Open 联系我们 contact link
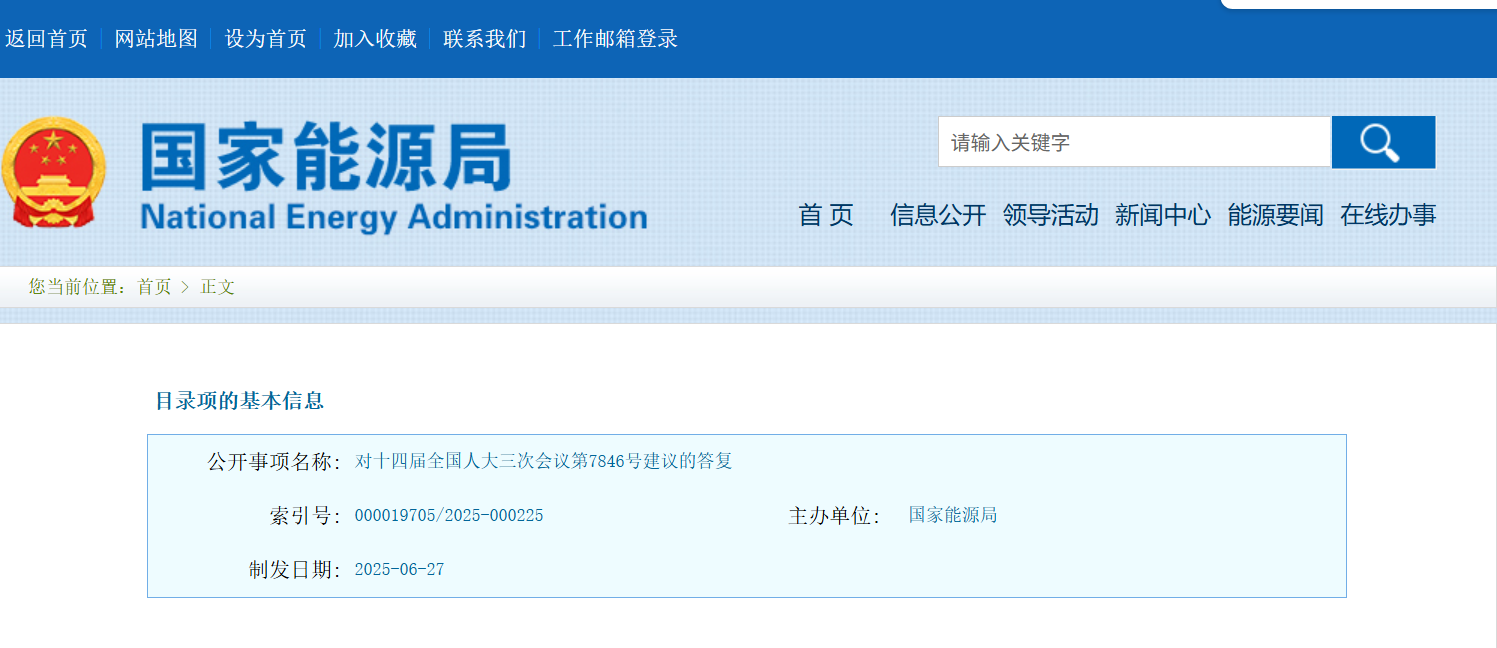 click(x=485, y=39)
